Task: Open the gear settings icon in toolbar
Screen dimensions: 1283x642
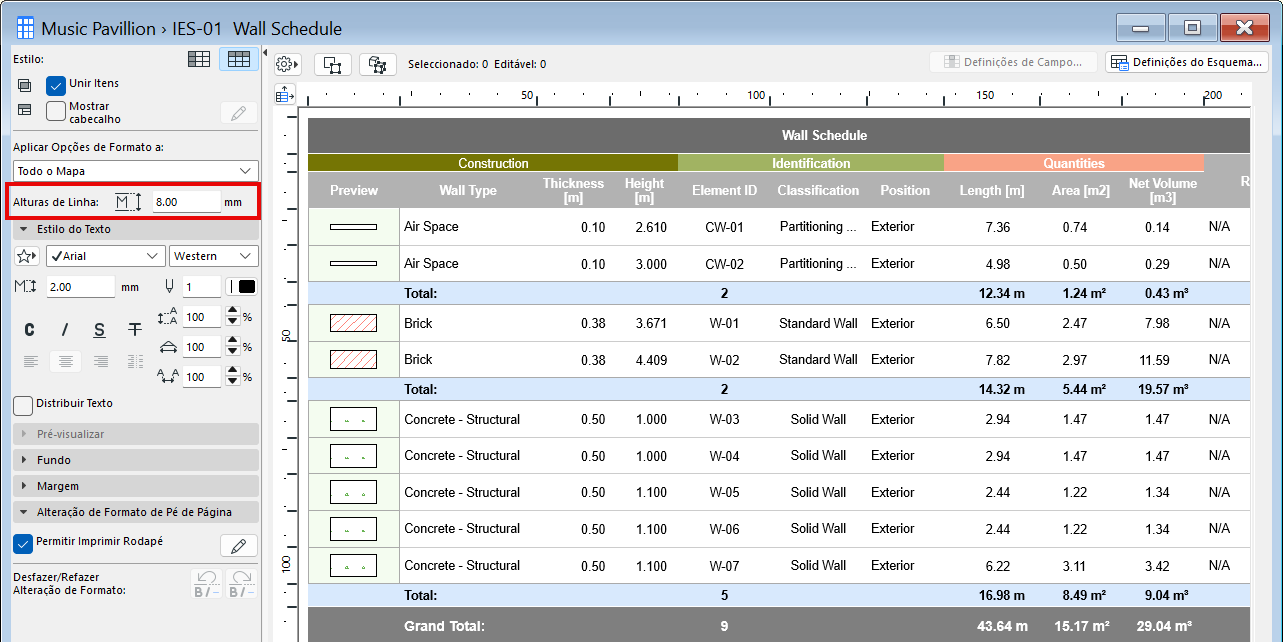Action: [x=287, y=64]
